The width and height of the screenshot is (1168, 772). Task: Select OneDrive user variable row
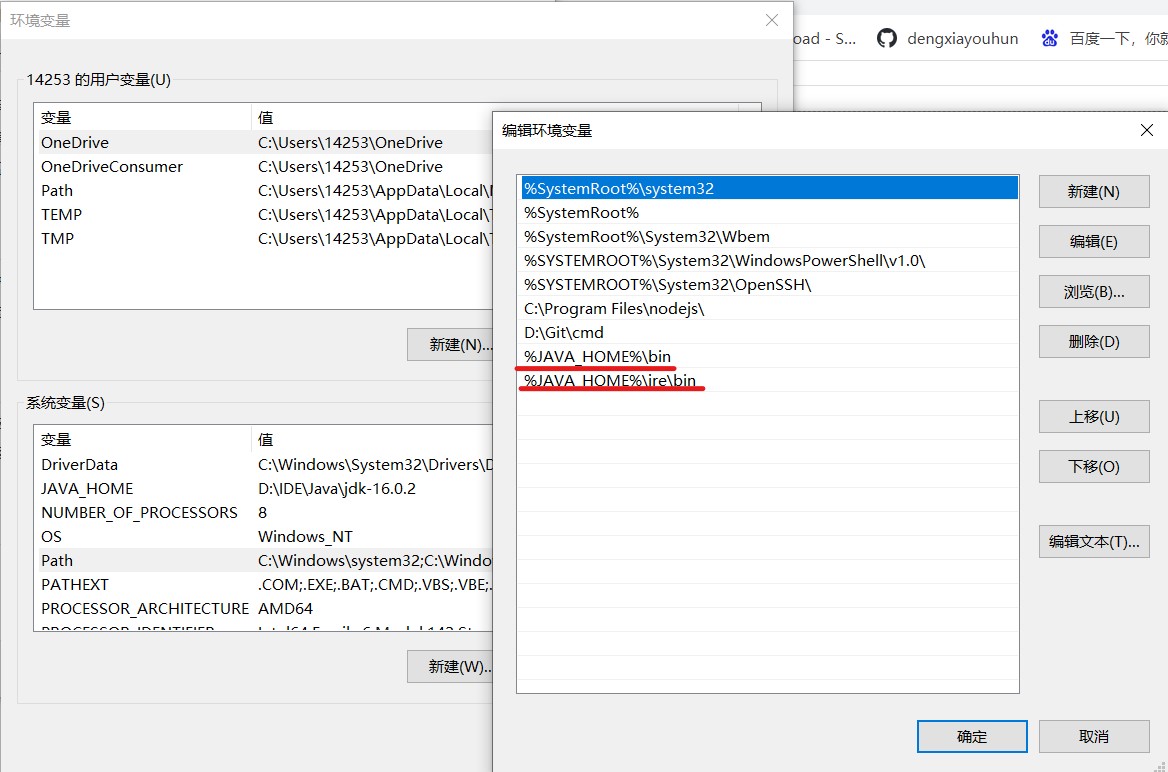pyautogui.click(x=264, y=142)
